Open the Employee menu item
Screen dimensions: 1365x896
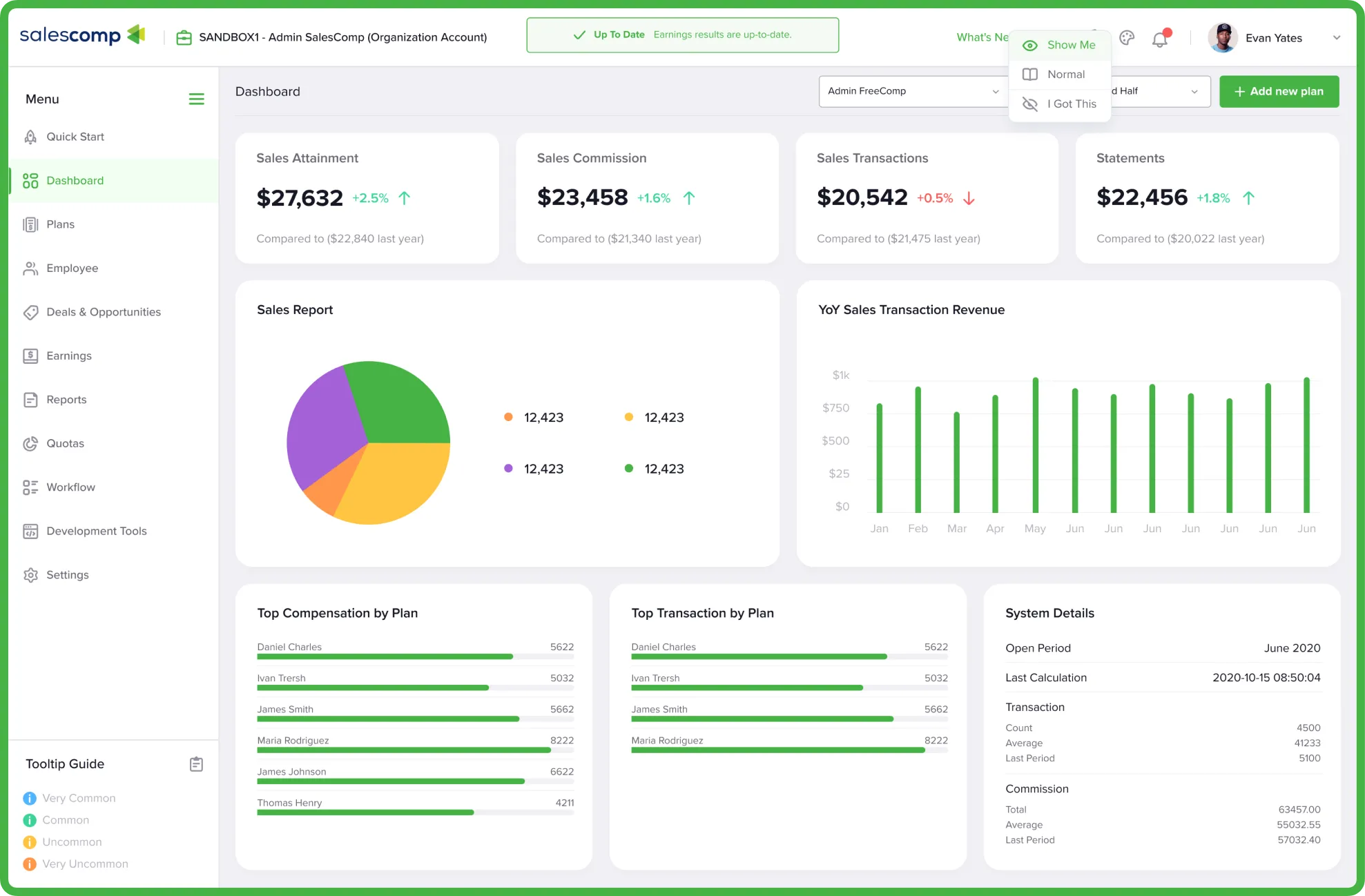72,269
